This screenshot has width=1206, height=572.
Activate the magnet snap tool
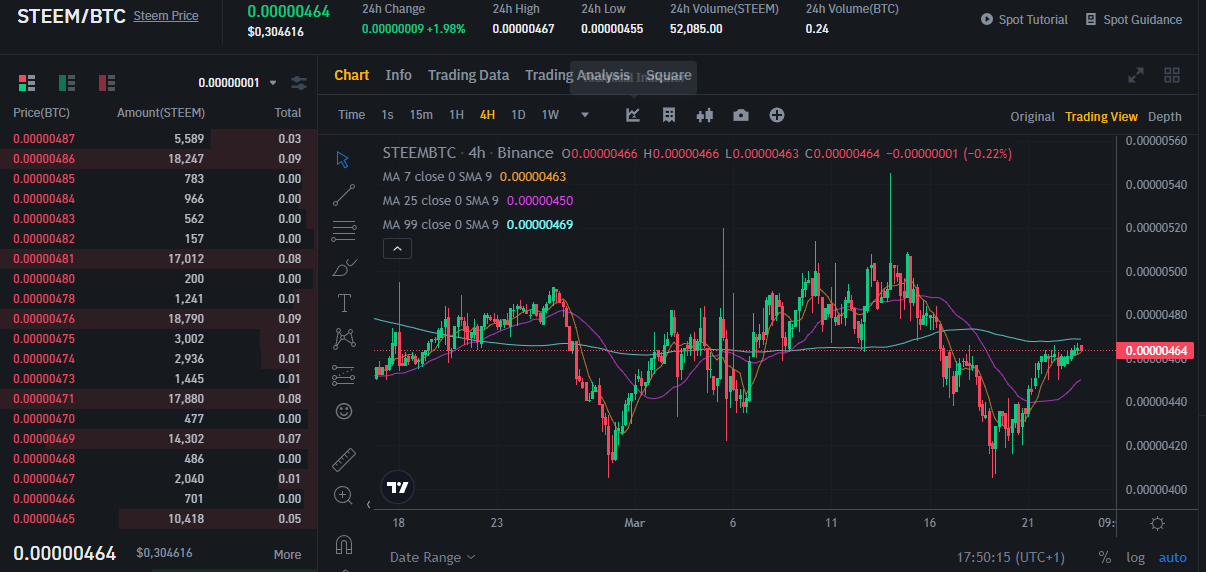tap(344, 545)
